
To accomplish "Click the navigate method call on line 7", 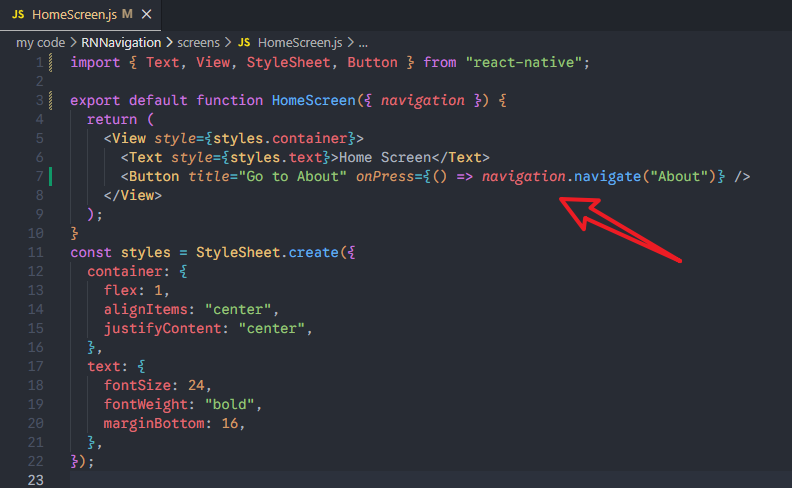I will pos(608,176).
